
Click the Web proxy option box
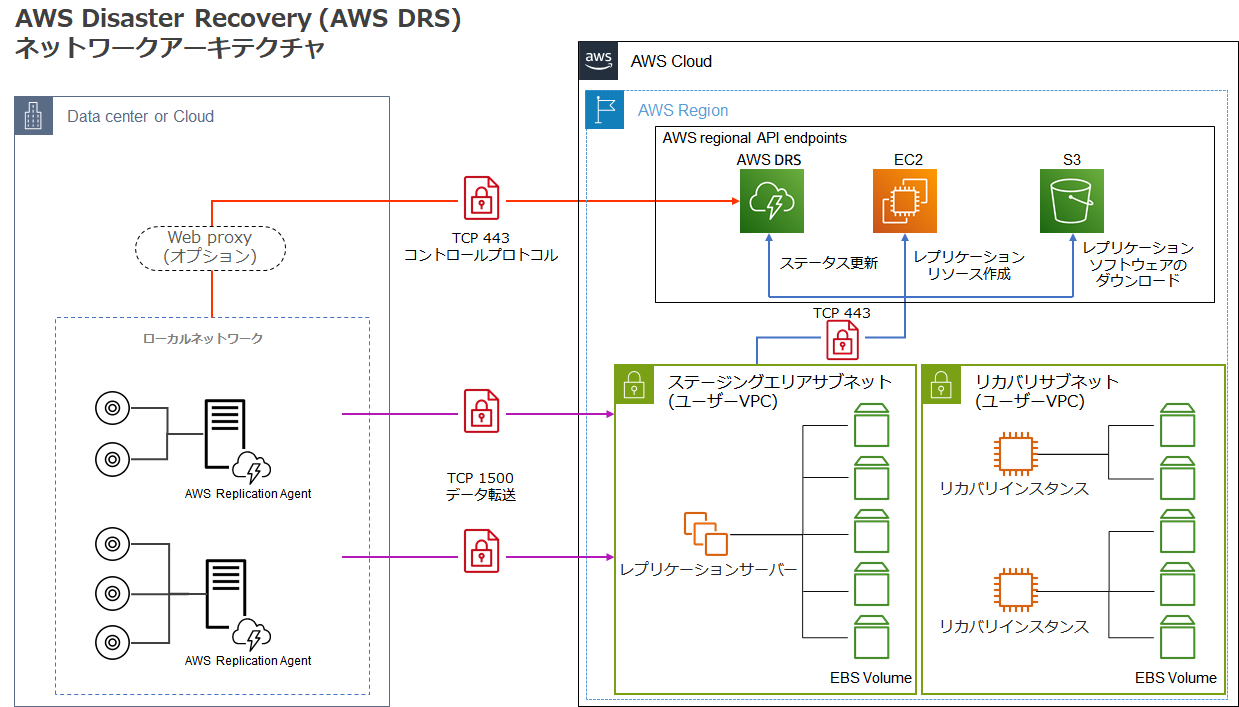tap(210, 246)
